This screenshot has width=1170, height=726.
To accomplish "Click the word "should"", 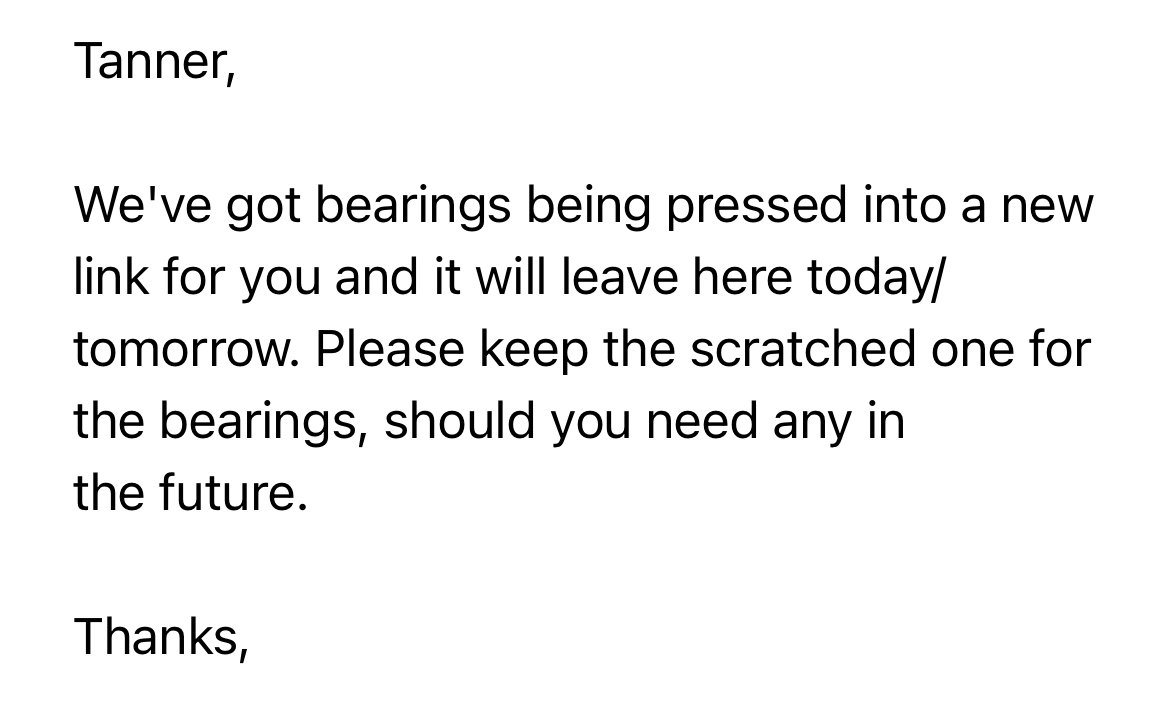I will coord(459,421).
